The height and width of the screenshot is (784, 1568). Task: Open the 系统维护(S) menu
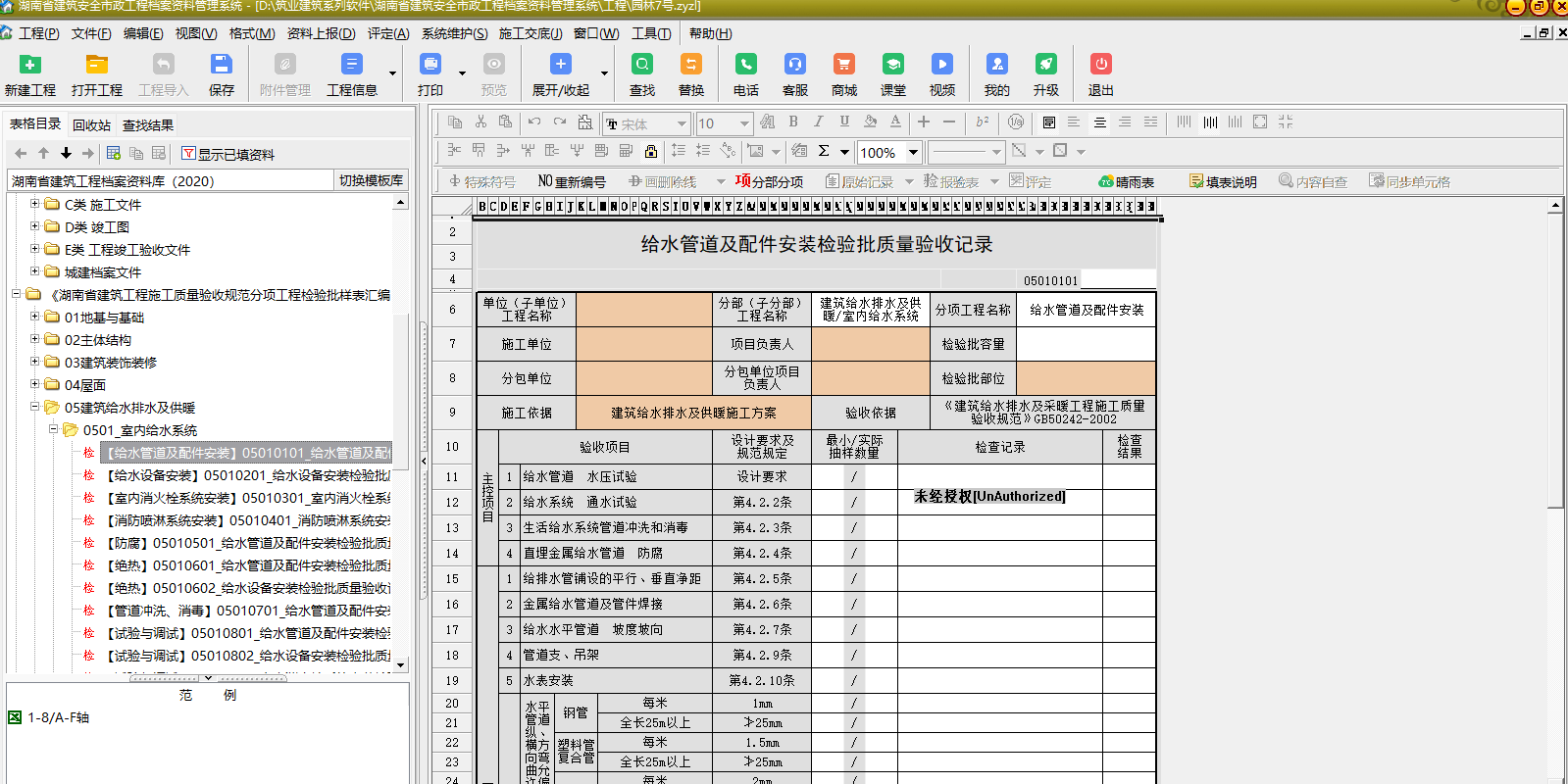click(x=454, y=33)
